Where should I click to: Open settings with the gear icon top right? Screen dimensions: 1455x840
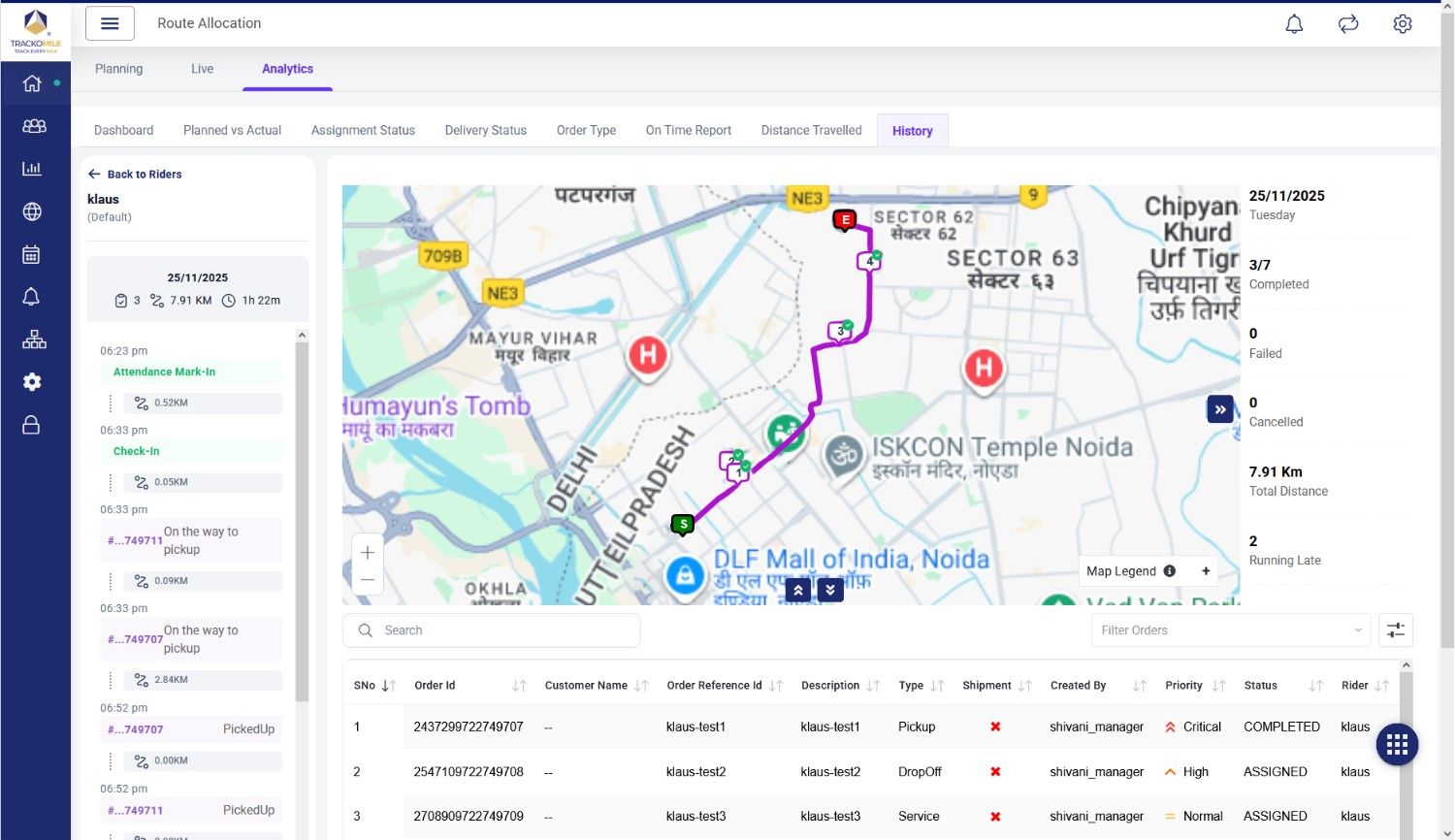click(1403, 23)
